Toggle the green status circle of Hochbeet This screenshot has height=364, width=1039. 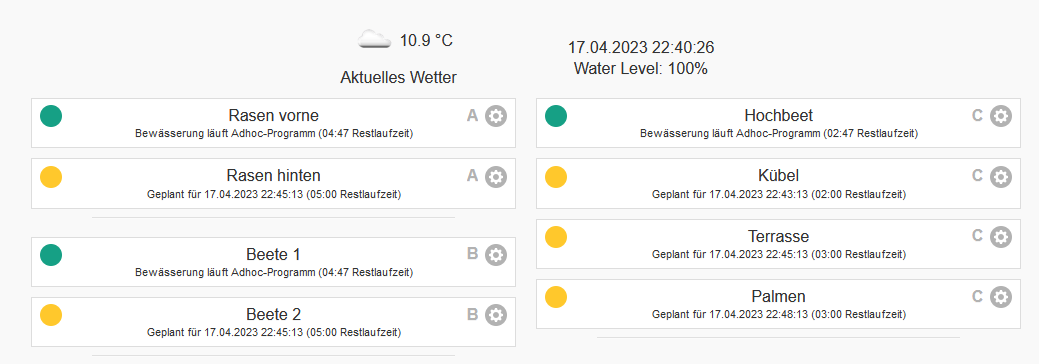coord(556,116)
